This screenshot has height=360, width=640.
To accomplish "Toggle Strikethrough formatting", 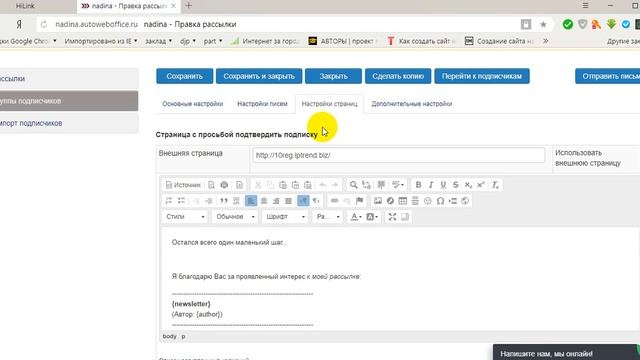I will (456, 185).
